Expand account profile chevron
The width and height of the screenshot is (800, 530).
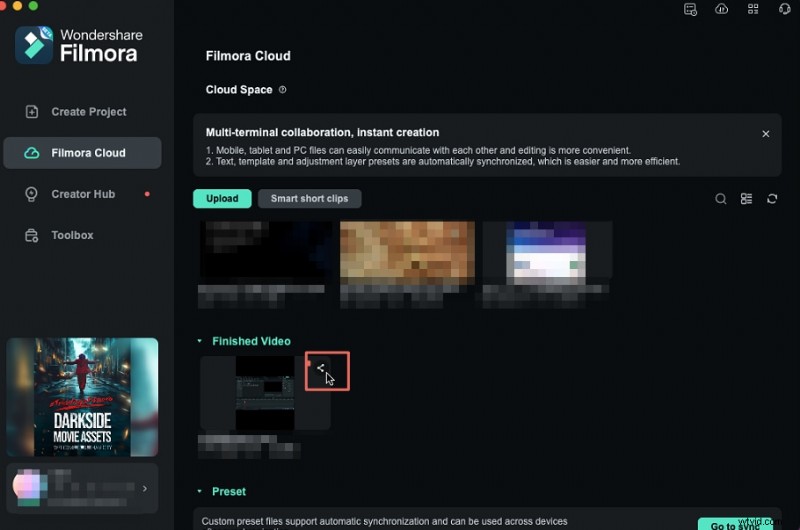(x=145, y=488)
